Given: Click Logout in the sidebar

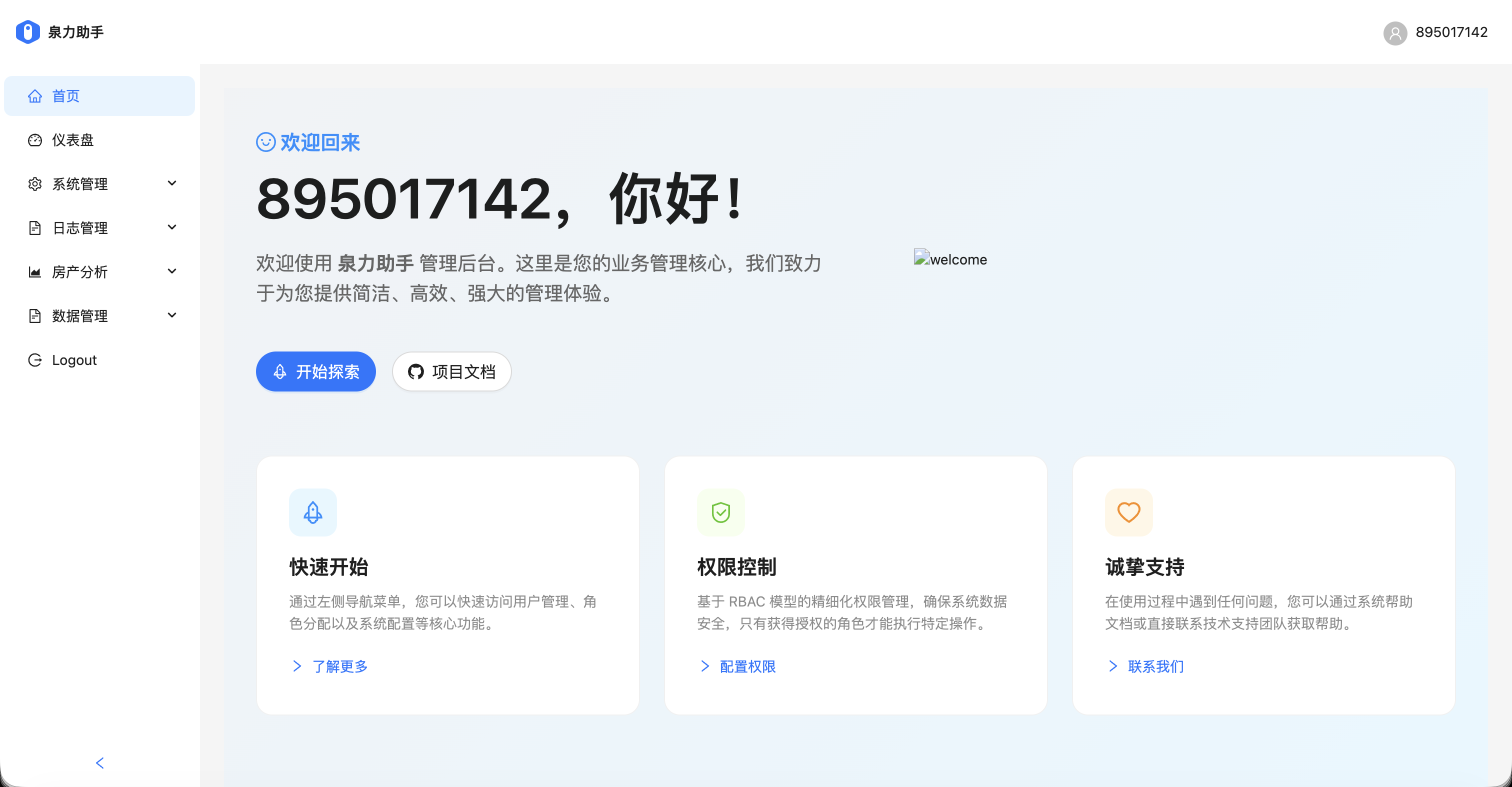Looking at the screenshot, I should [x=74, y=360].
